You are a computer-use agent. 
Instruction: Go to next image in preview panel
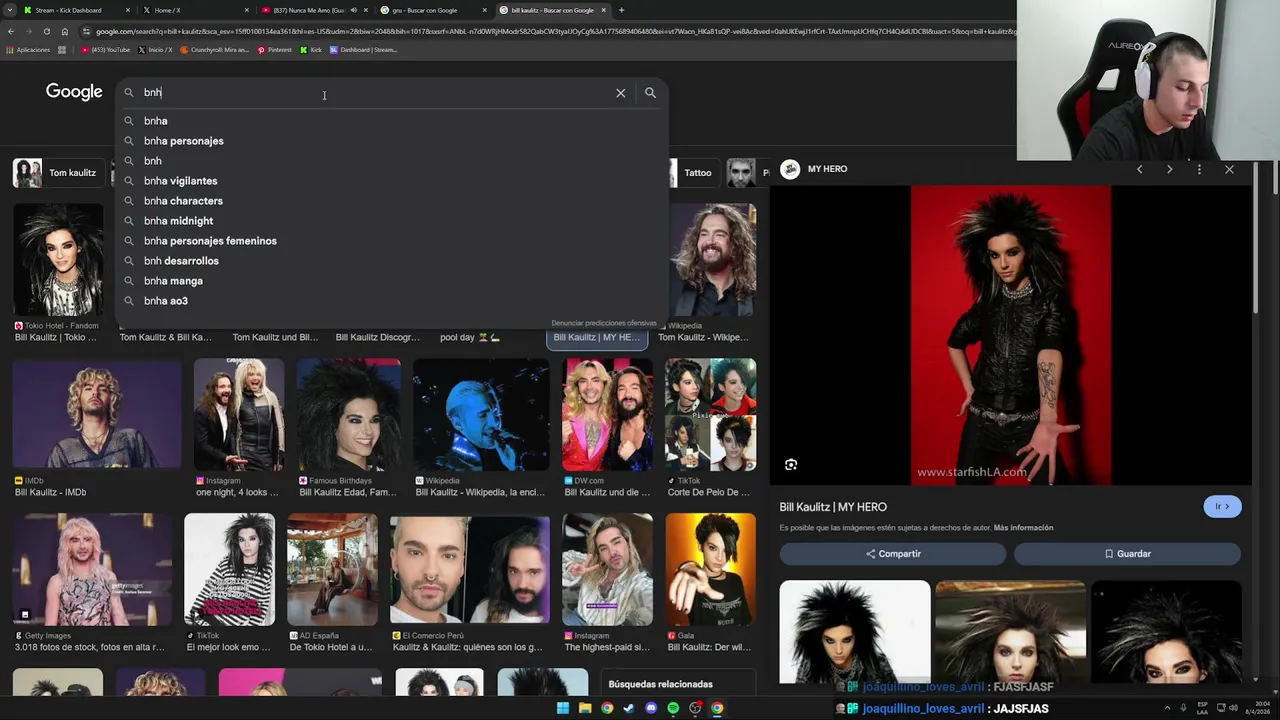pos(1169,169)
